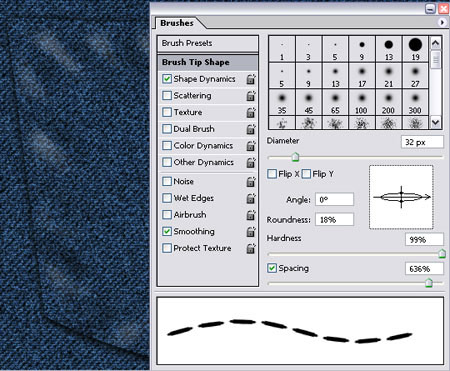Viewport: 450px width, 371px height.
Task: Minimize the Brushes palette window
Action: point(430,8)
